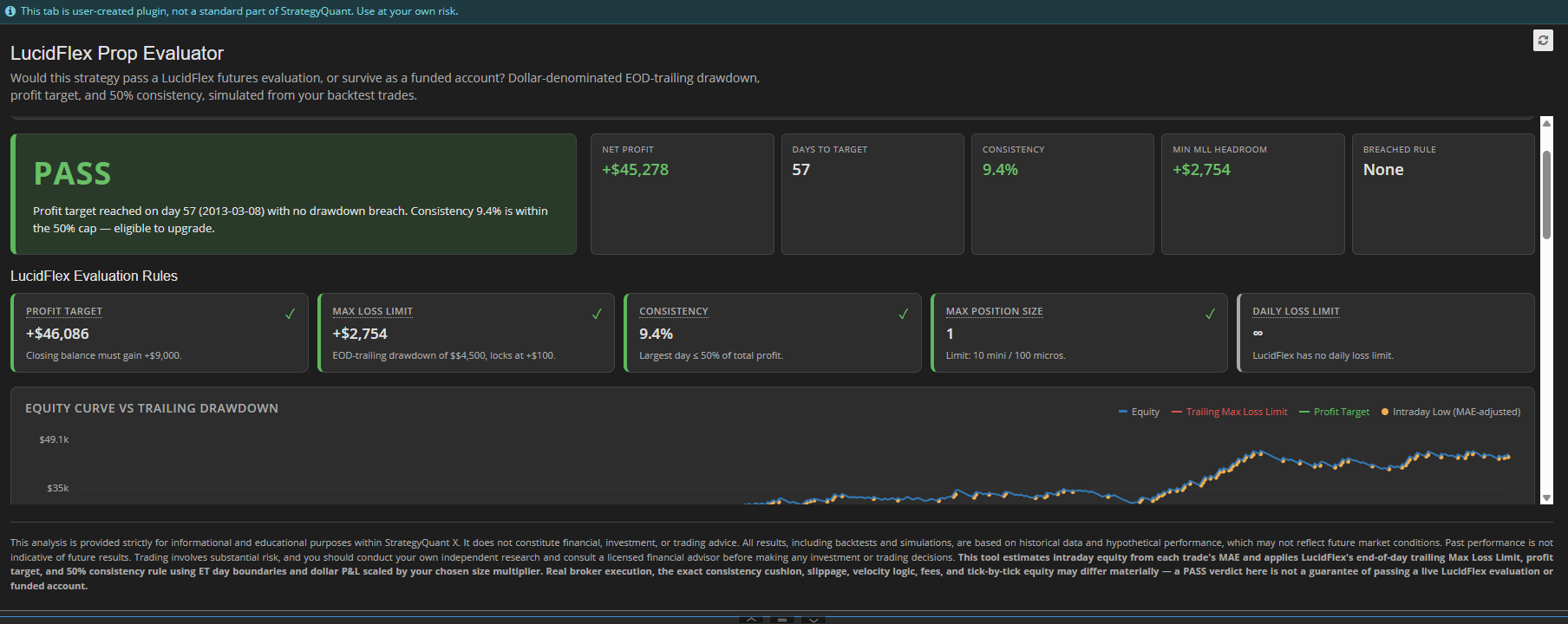Click Max Position Size value 1
This screenshot has height=624, width=1568.
click(950, 334)
